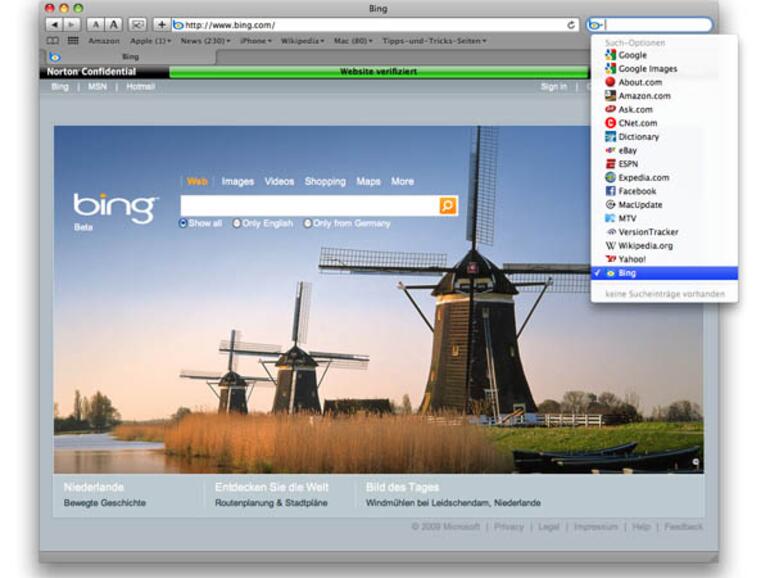Viewport: 770px width, 578px height.
Task: Click the Bing icon in the search field
Action: coord(595,25)
